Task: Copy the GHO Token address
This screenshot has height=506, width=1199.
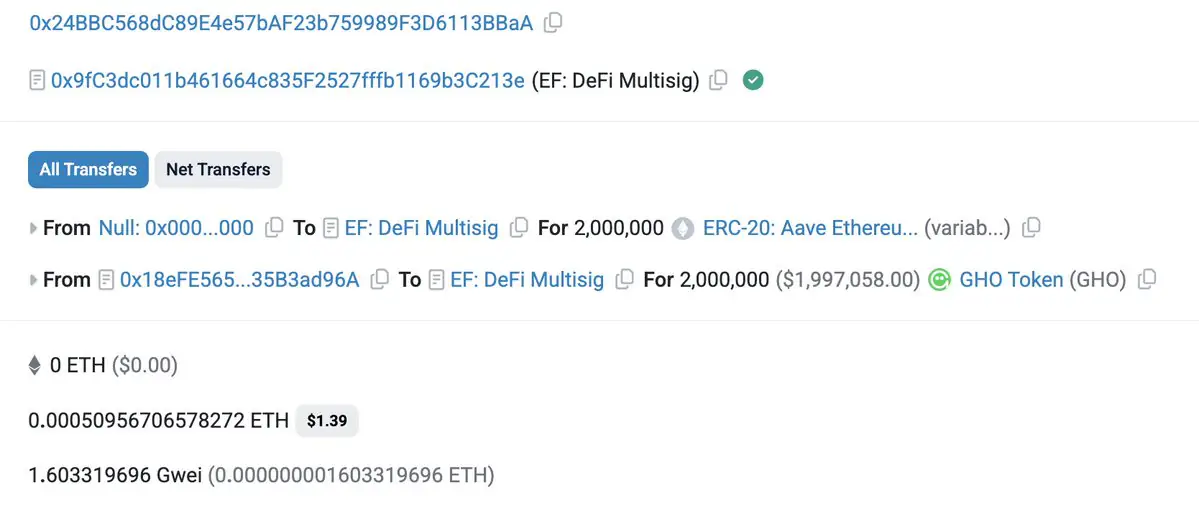Action: click(1146, 281)
